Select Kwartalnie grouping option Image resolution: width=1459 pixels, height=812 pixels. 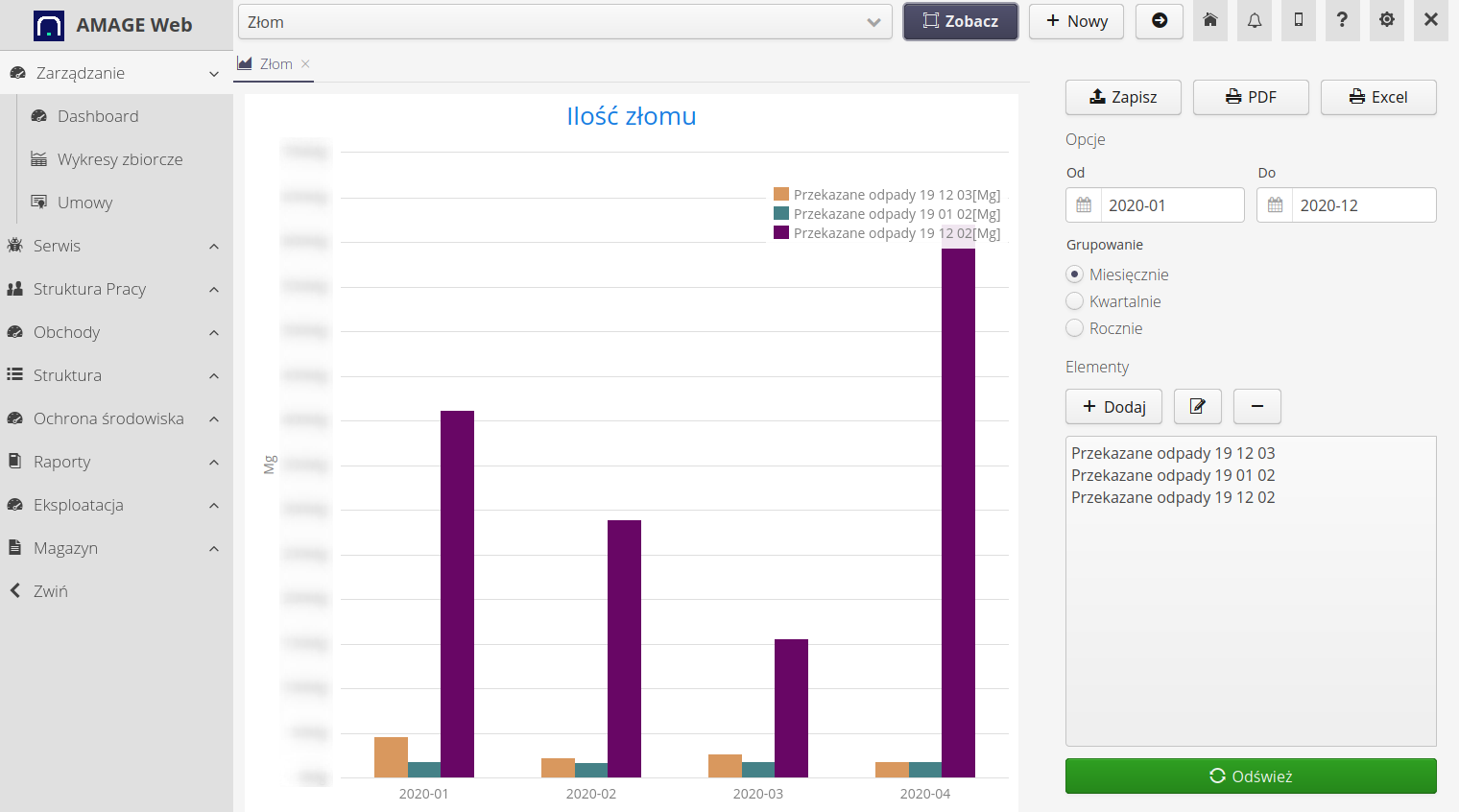1075,301
